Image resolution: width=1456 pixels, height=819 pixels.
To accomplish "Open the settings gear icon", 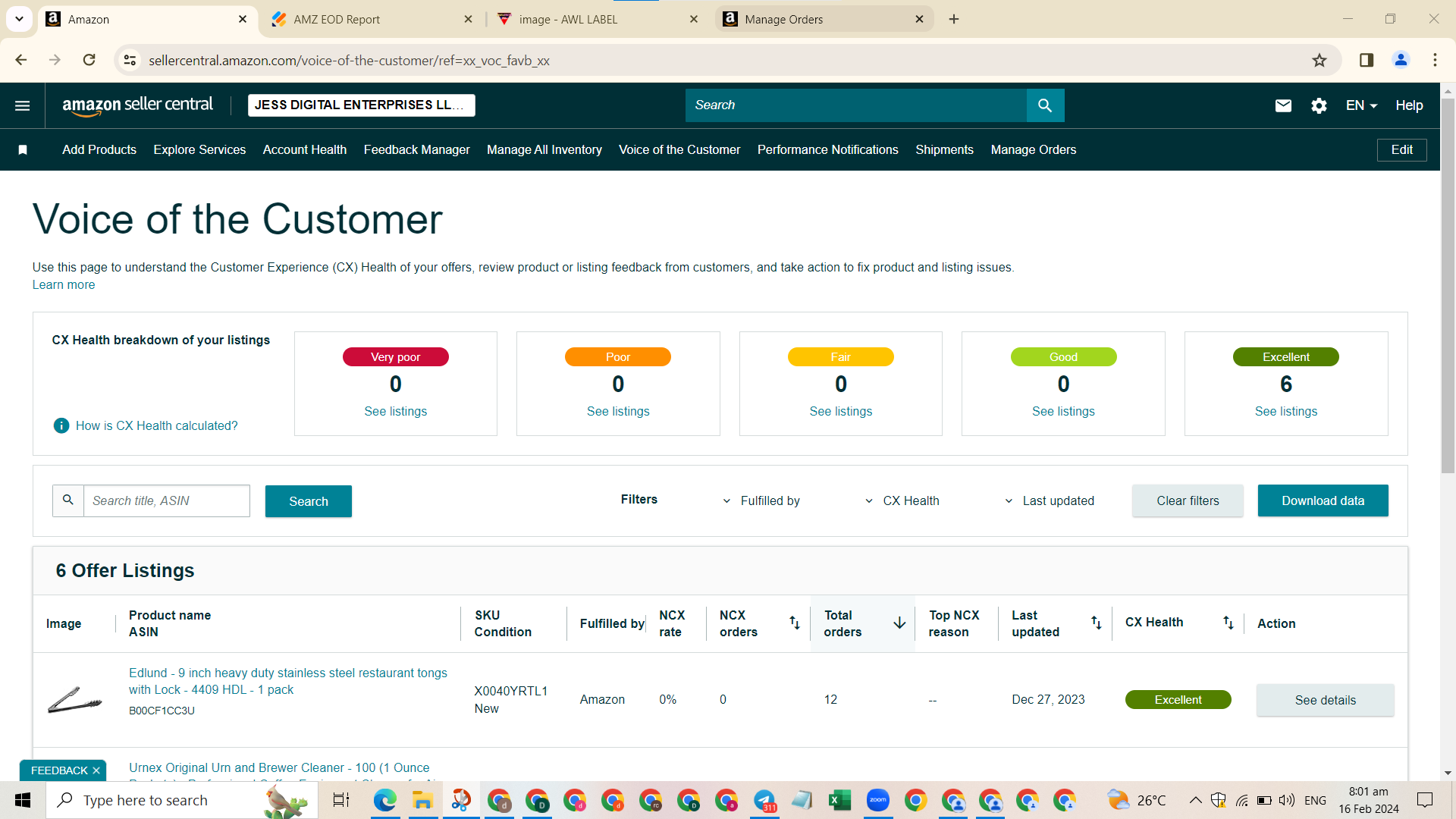I will tap(1319, 105).
